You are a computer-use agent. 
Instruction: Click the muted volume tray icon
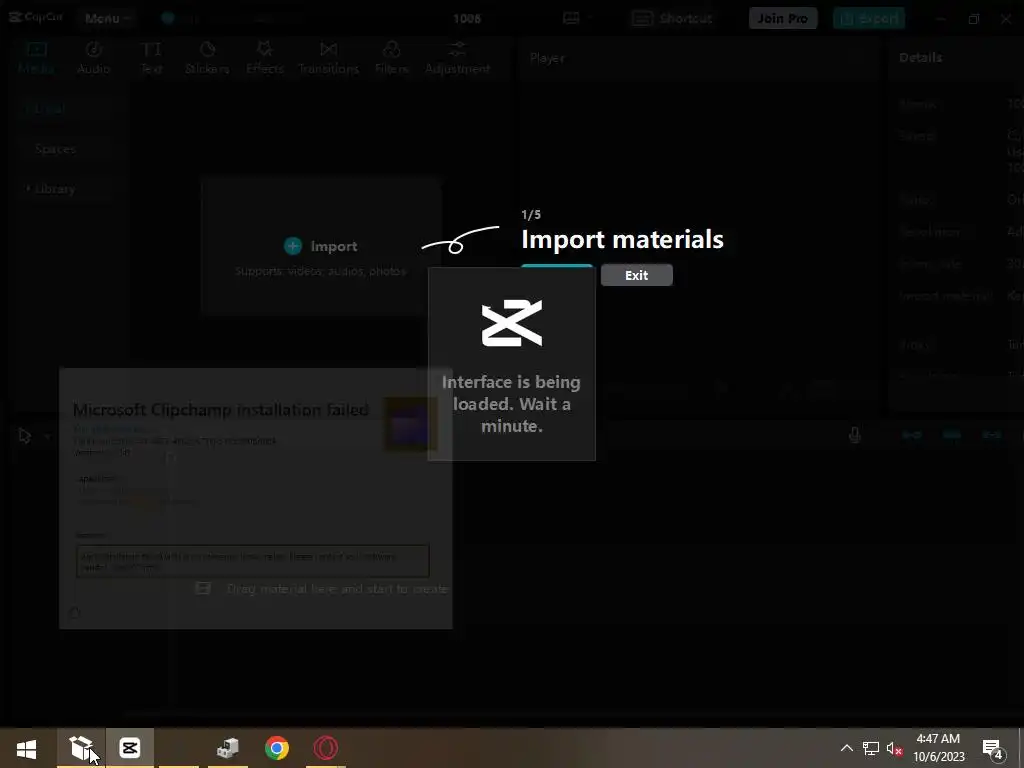coord(894,748)
